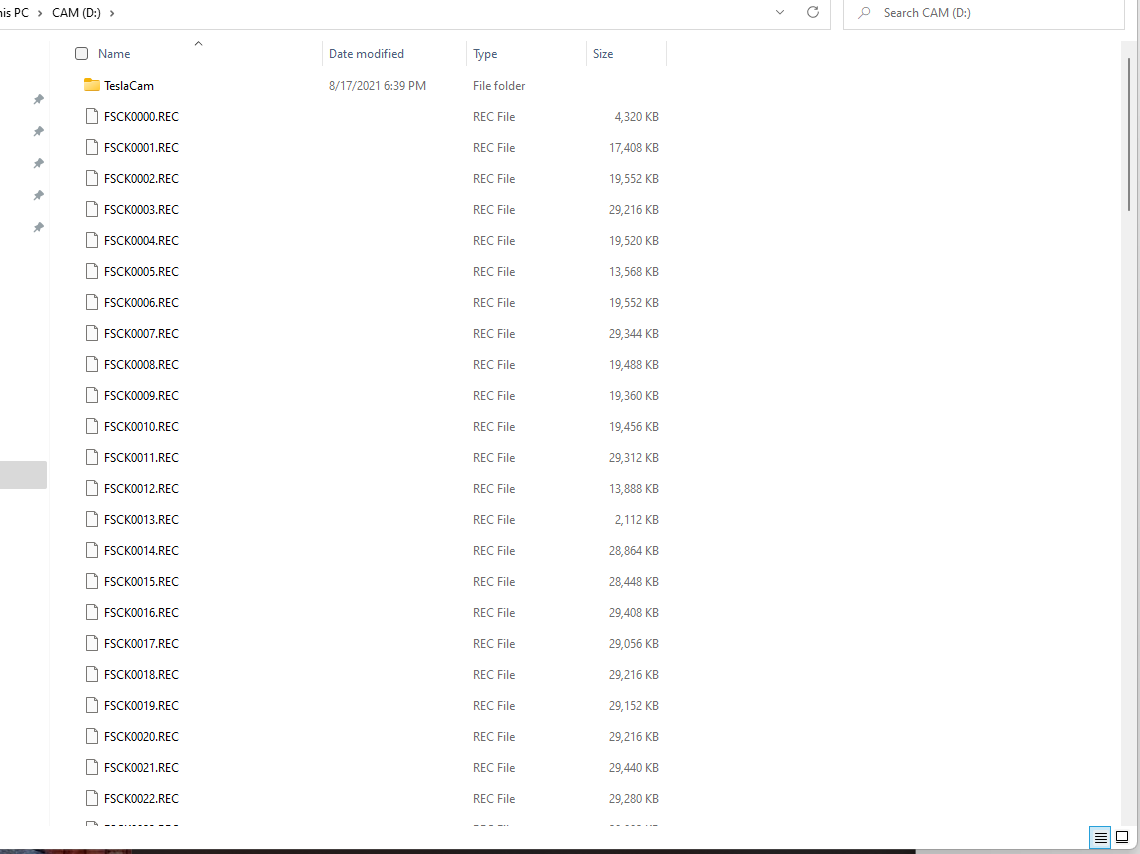The image size is (1140, 854).
Task: Click CAM (D:) in the breadcrumb
Action: click(x=76, y=13)
